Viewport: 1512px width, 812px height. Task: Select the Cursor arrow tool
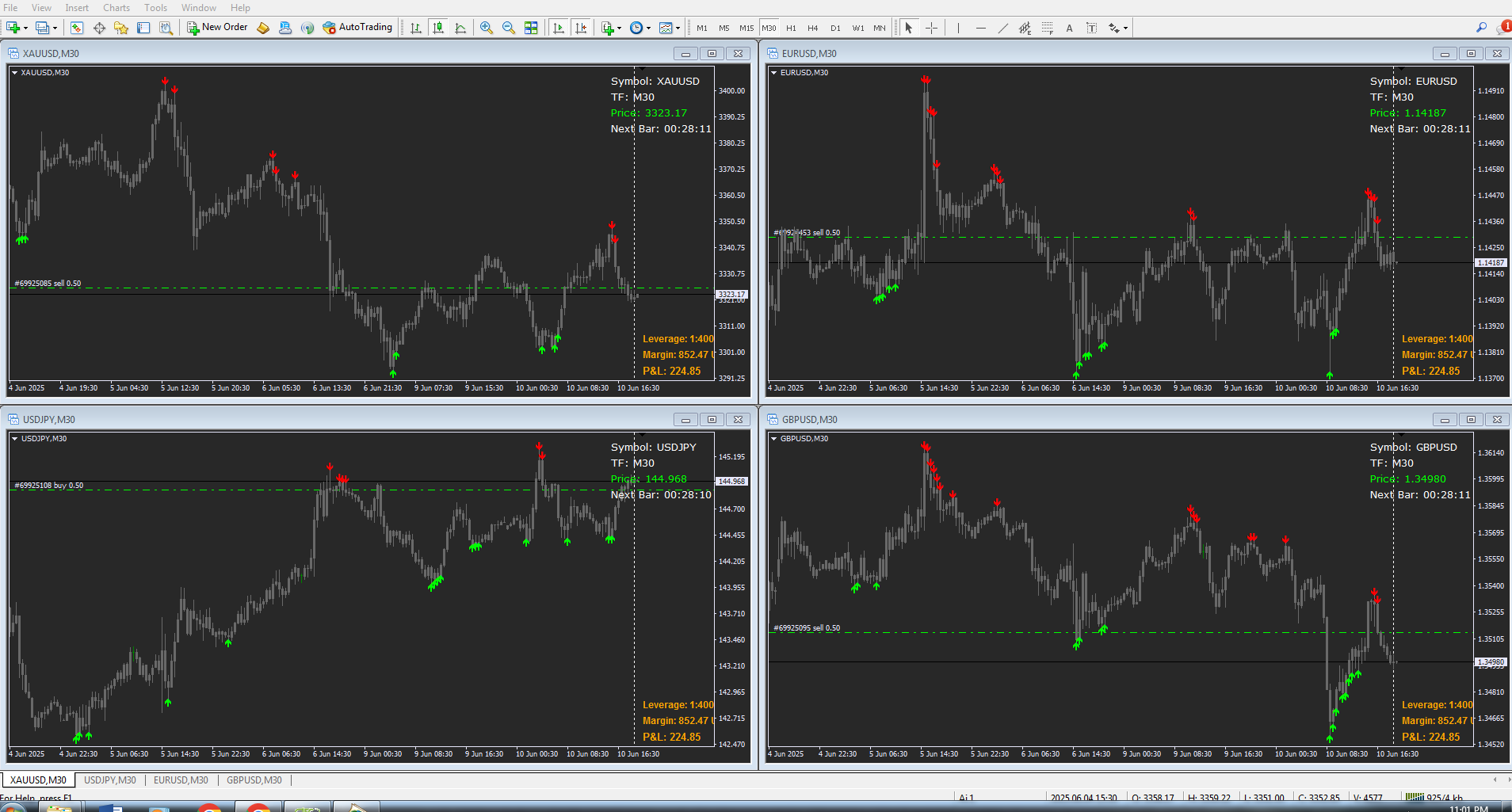pyautogui.click(x=909, y=28)
